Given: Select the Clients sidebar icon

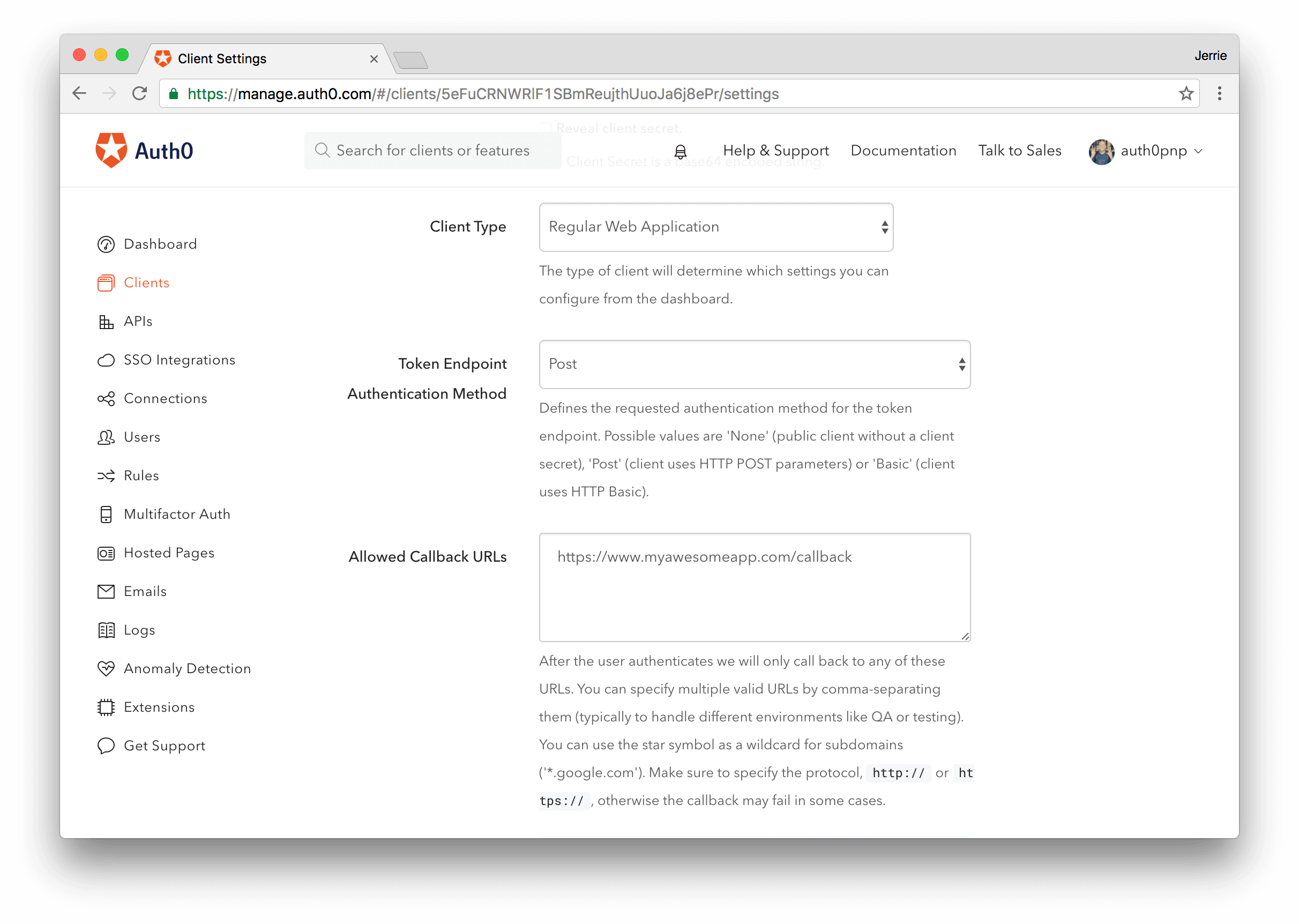Looking at the screenshot, I should click(x=106, y=283).
